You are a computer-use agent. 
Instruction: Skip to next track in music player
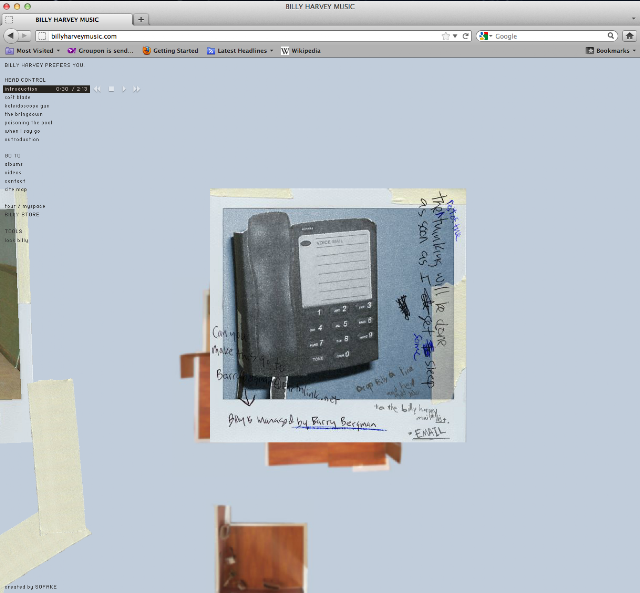(136, 89)
